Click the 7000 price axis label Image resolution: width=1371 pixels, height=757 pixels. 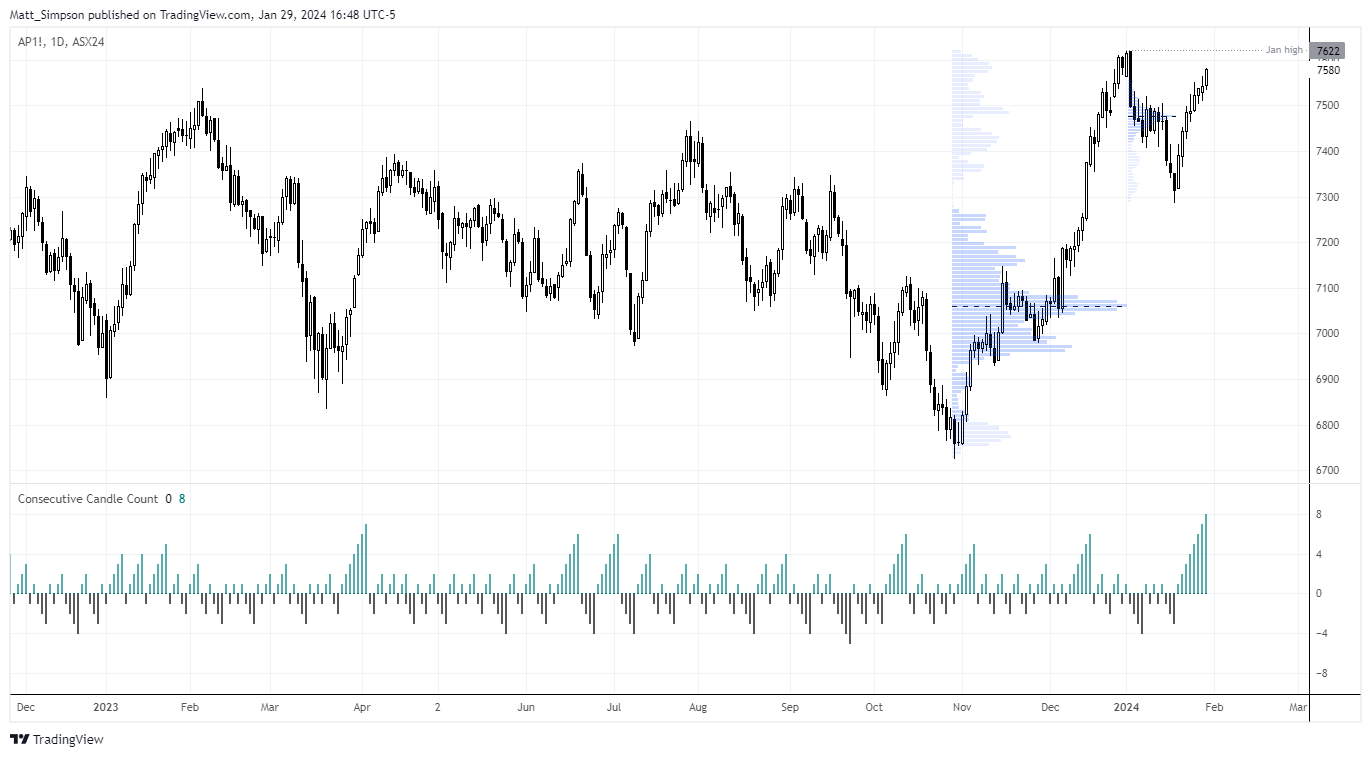pos(1329,333)
